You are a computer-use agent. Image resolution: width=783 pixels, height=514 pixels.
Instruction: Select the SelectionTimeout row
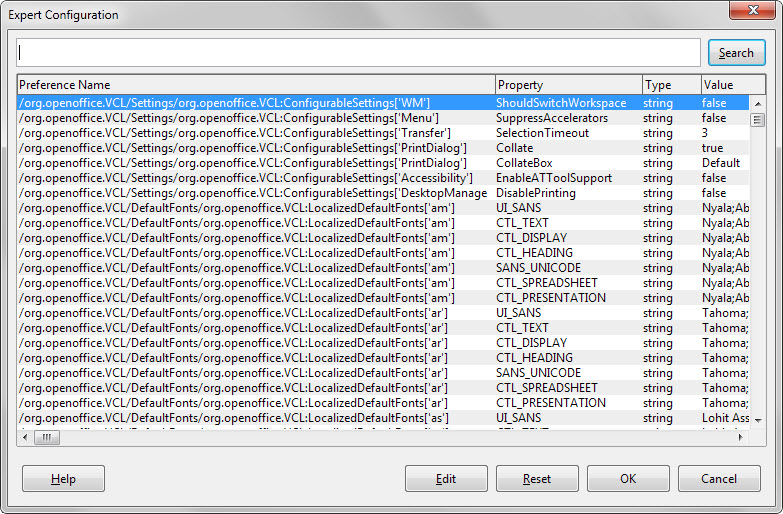tap(383, 133)
